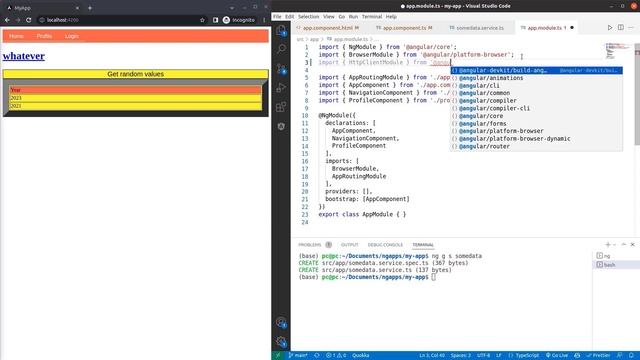
Task: Reload the localhost page
Action: click(x=29, y=20)
